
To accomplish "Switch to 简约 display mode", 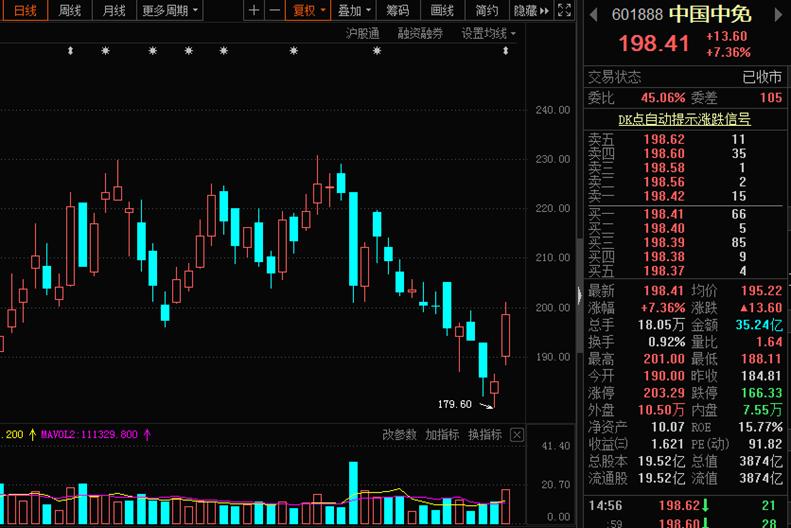I will click(x=487, y=10).
